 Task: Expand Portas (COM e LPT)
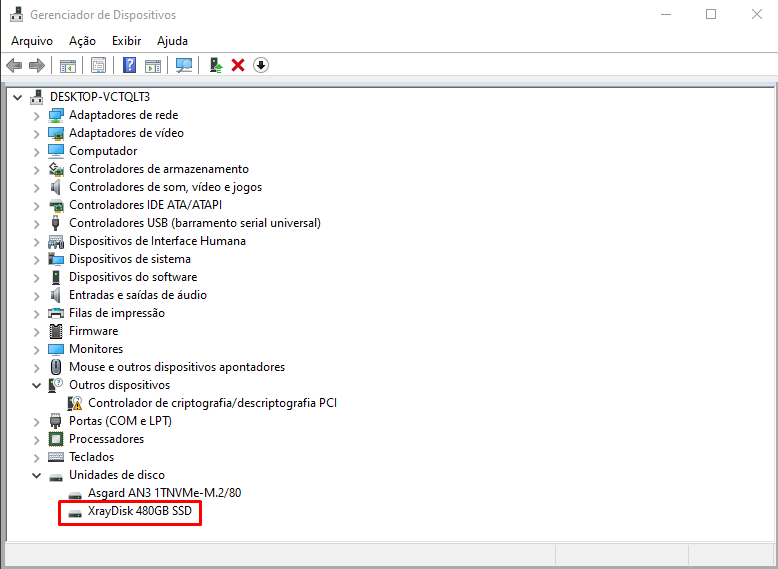coord(36,422)
